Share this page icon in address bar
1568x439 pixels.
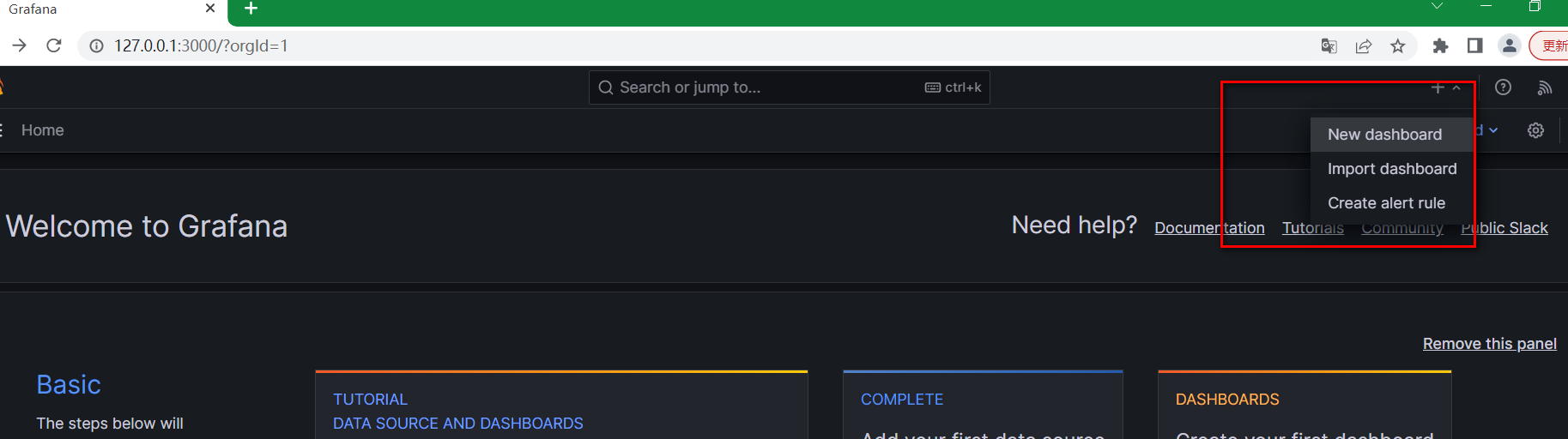click(1364, 46)
